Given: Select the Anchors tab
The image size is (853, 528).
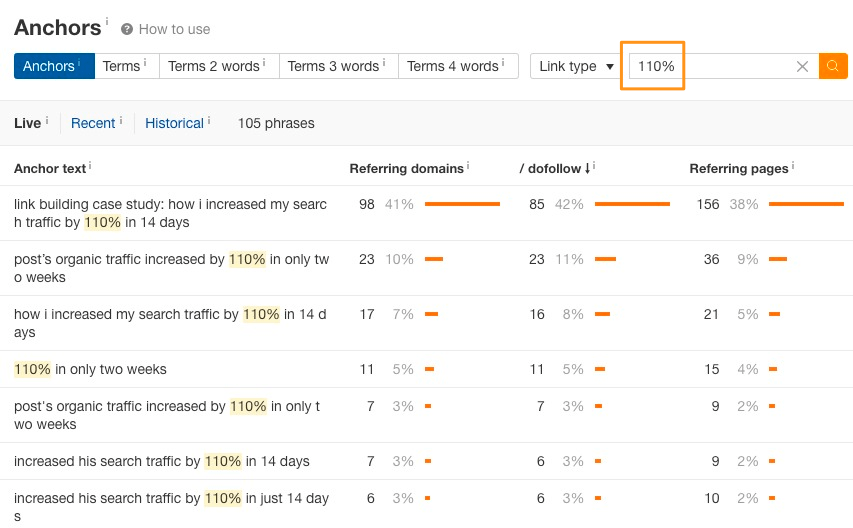Looking at the screenshot, I should coord(54,66).
